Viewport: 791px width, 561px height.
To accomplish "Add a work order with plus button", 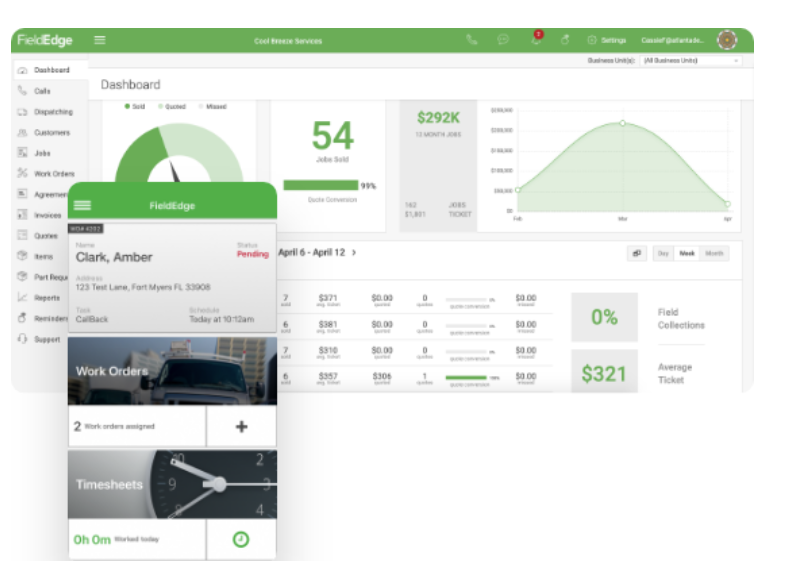I will point(241,426).
